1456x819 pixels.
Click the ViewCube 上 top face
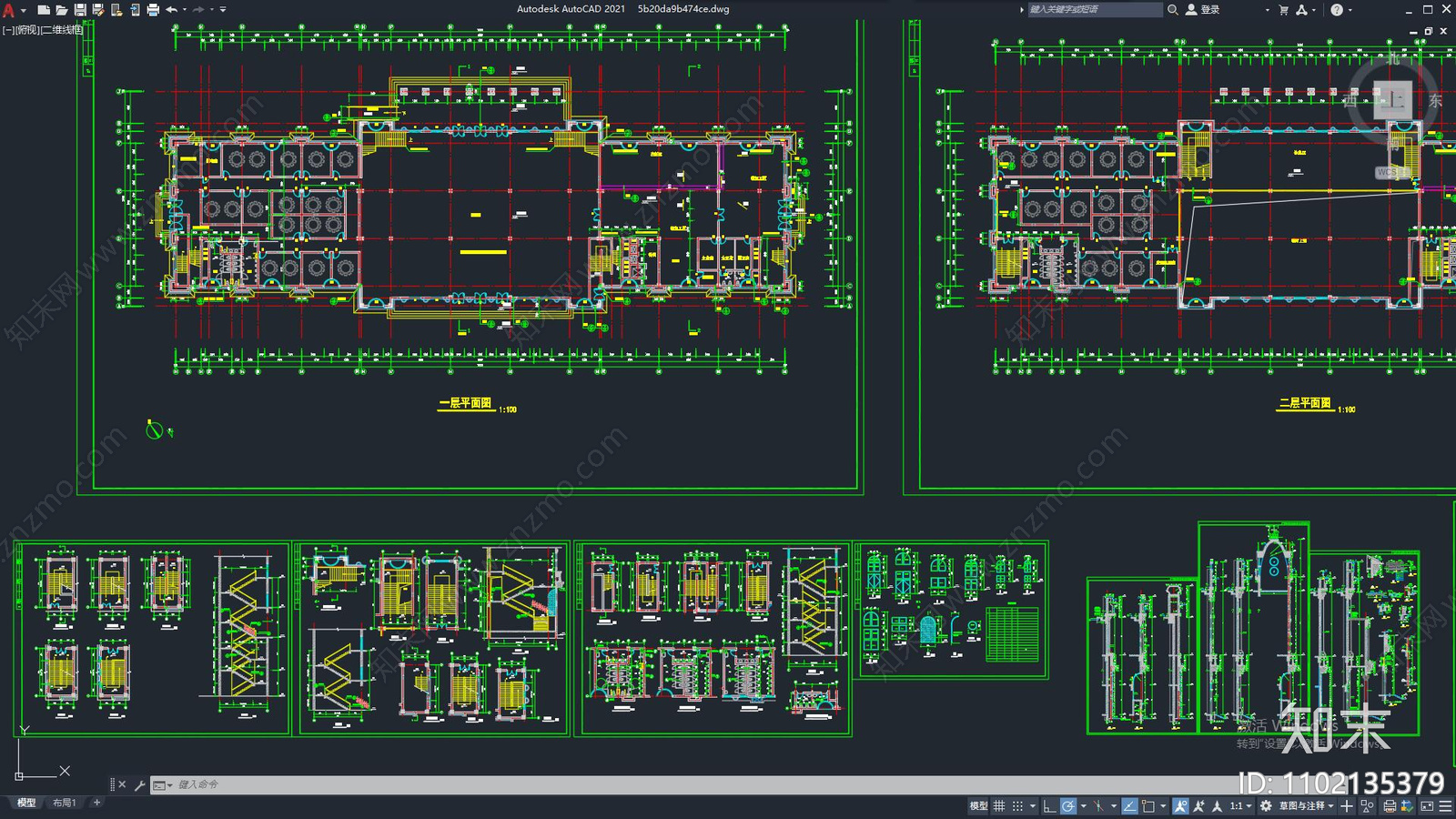click(1393, 100)
